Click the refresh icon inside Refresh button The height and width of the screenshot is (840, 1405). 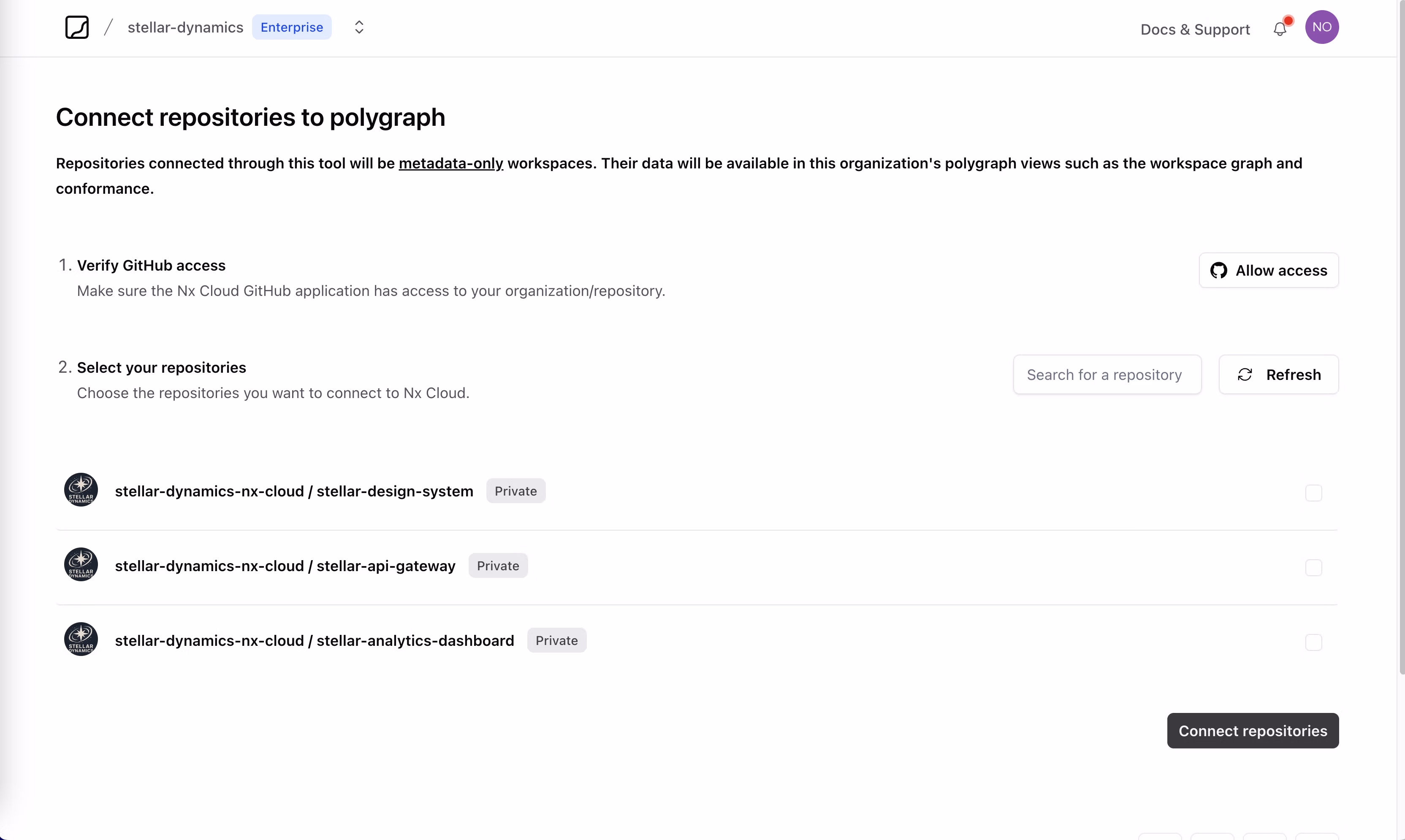(1245, 374)
